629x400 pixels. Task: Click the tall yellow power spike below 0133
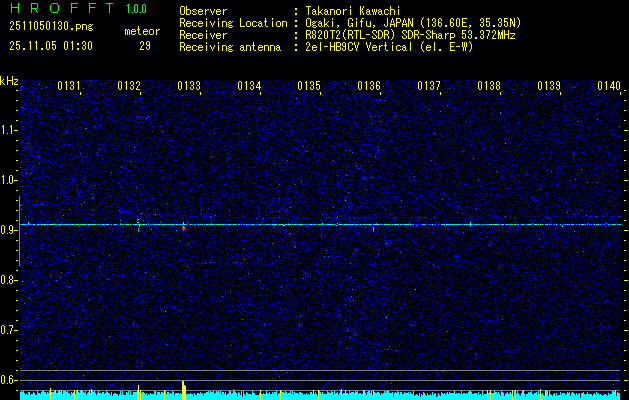(x=184, y=390)
